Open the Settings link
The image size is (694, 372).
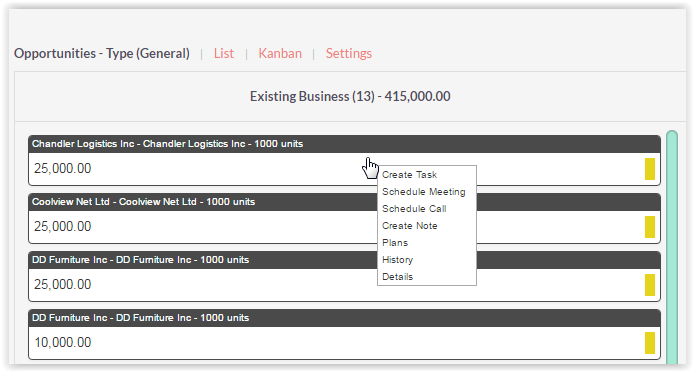click(349, 54)
